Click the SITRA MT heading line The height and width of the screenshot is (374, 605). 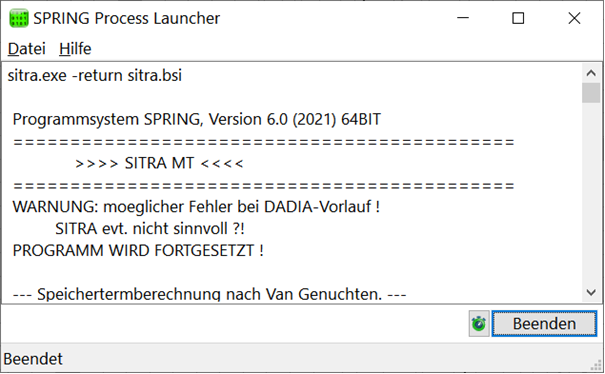click(159, 163)
